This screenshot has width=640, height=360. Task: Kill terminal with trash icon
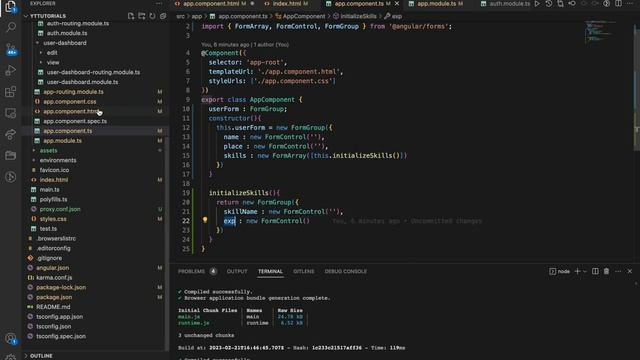click(x=607, y=271)
